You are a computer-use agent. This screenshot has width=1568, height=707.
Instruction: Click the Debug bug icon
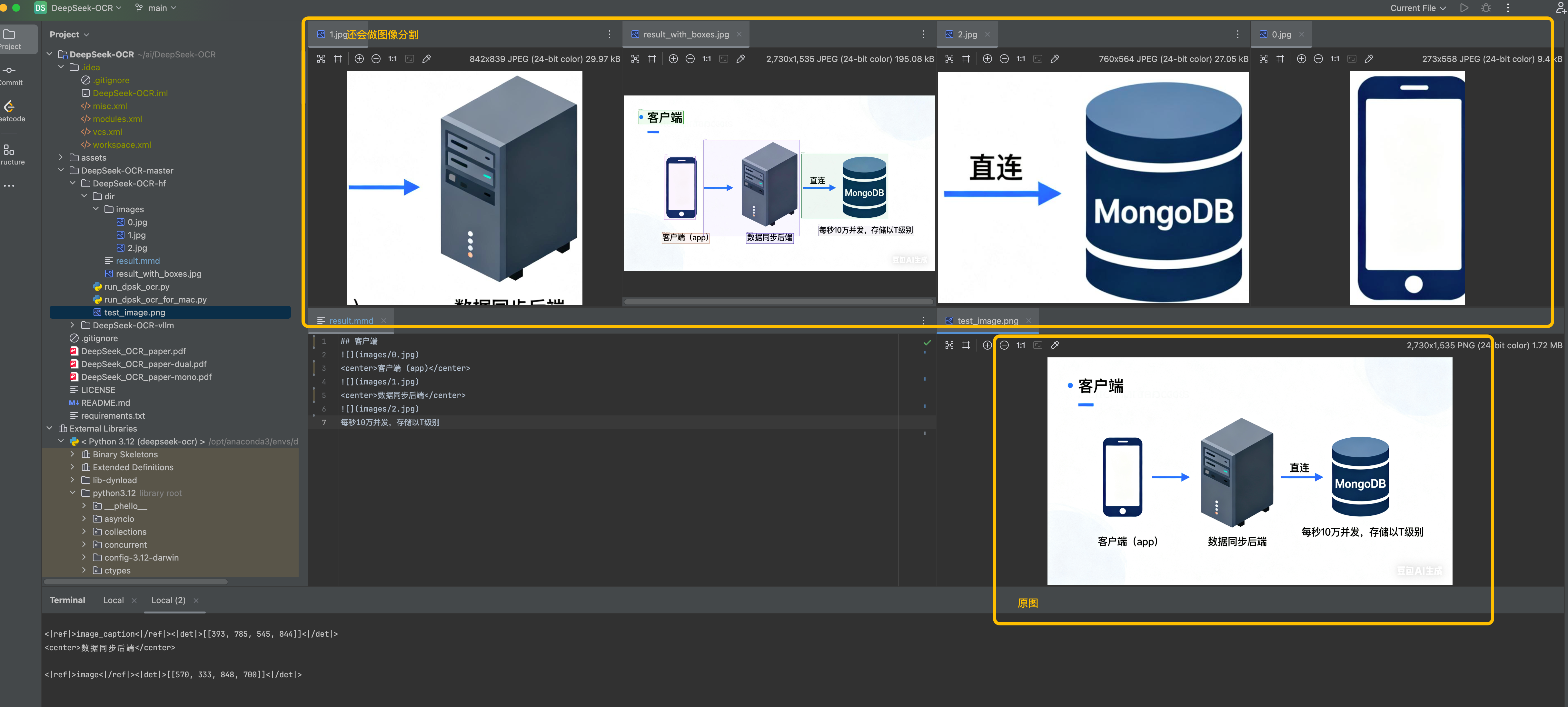pos(1486,8)
